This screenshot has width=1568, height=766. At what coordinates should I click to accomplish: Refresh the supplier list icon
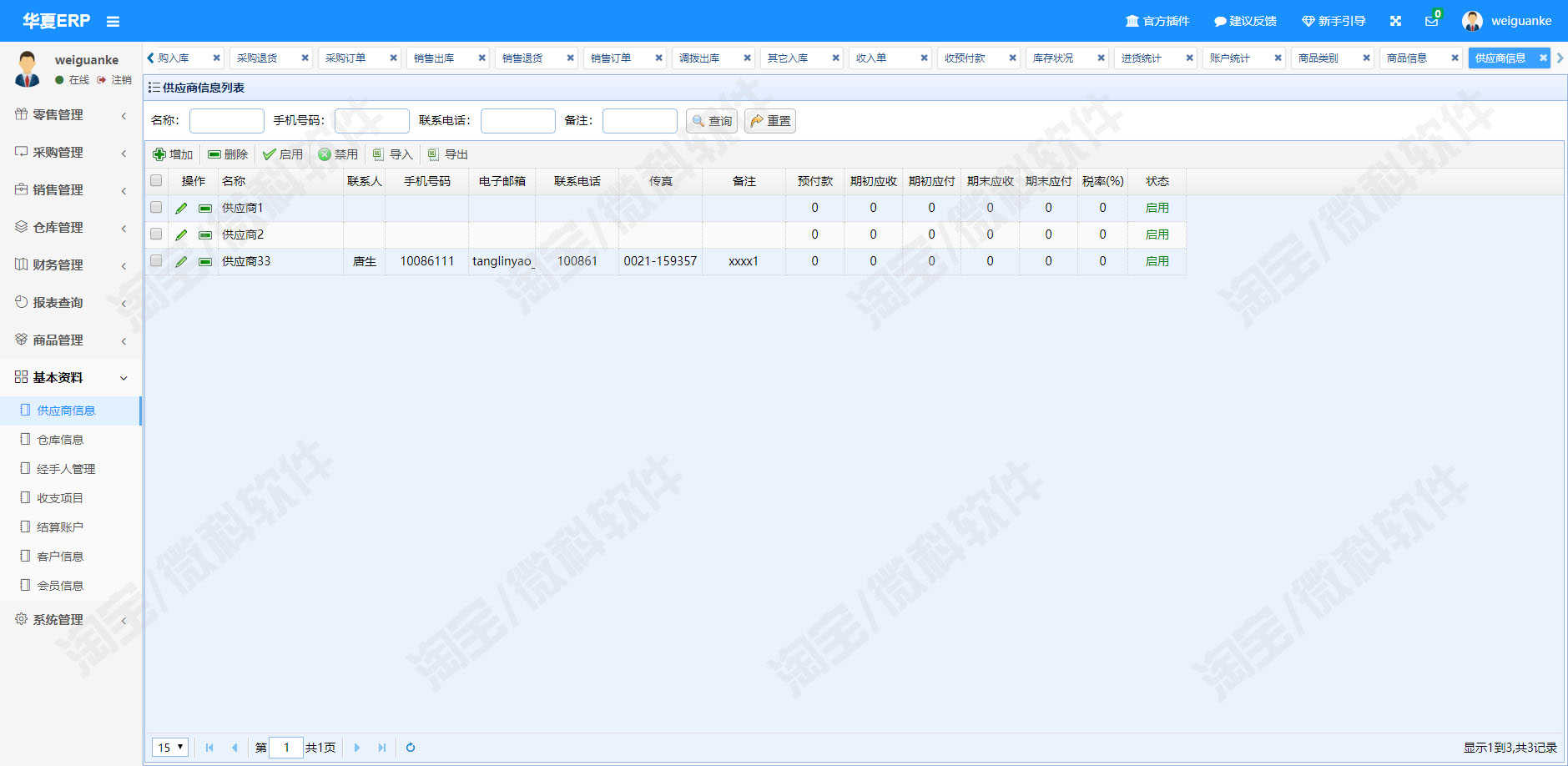click(411, 747)
